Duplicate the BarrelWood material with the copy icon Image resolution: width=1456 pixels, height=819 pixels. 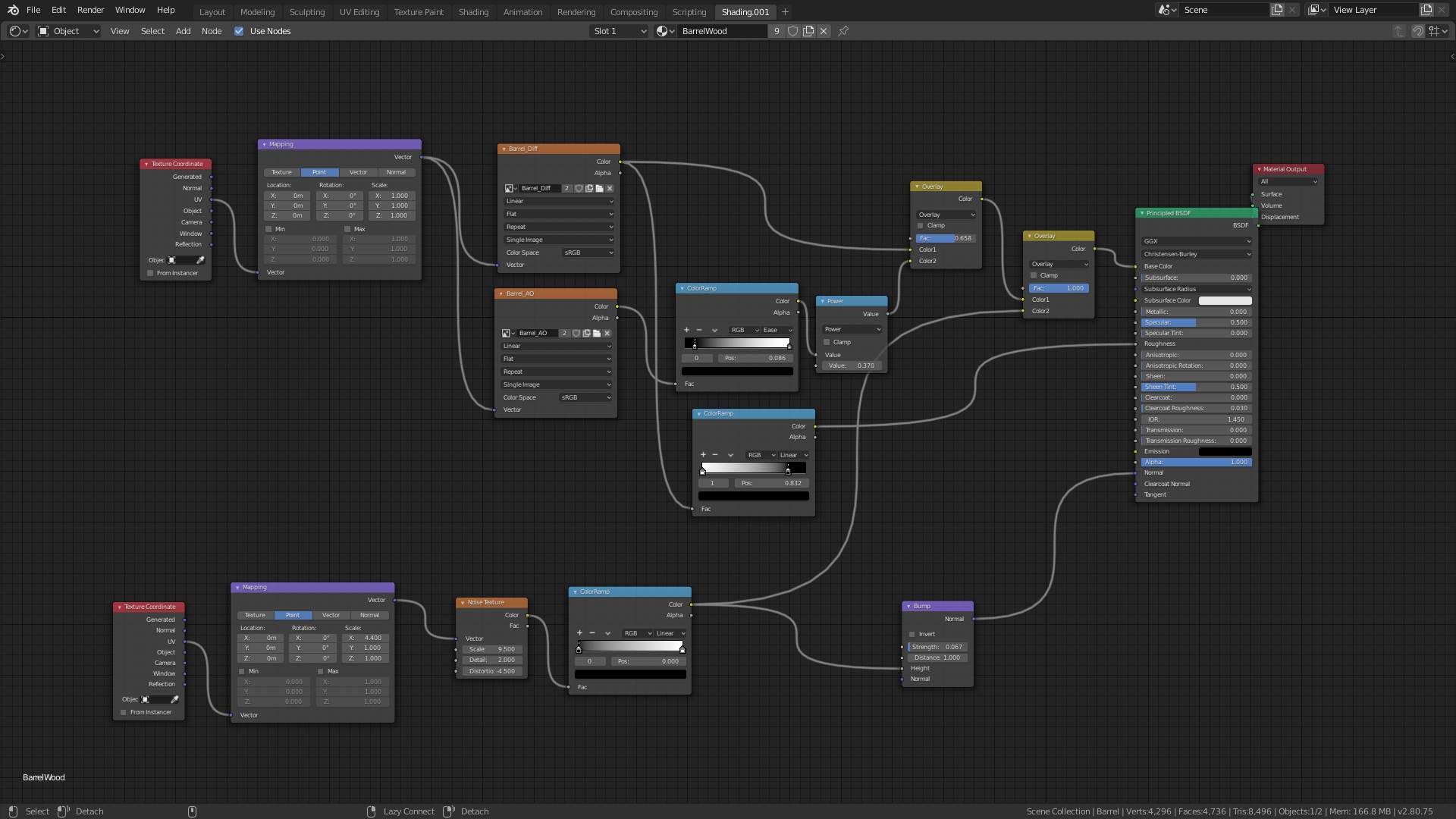[808, 31]
